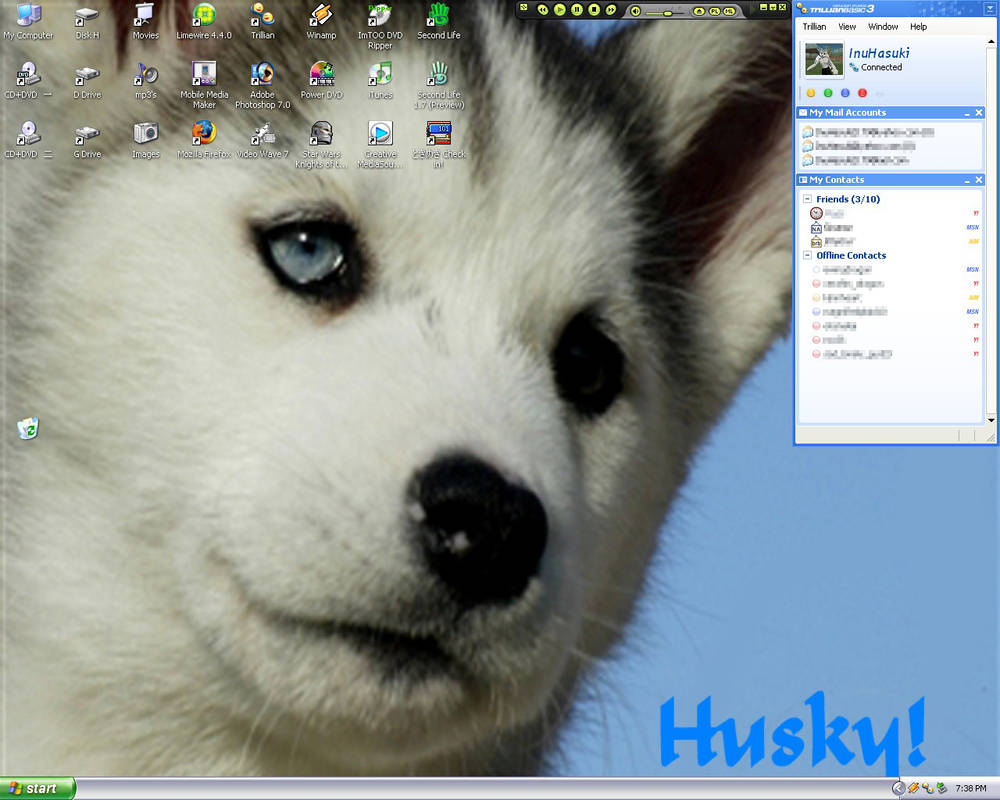Set Trillian status to away (yellow circle)
This screenshot has height=800, width=1000.
pos(811,92)
